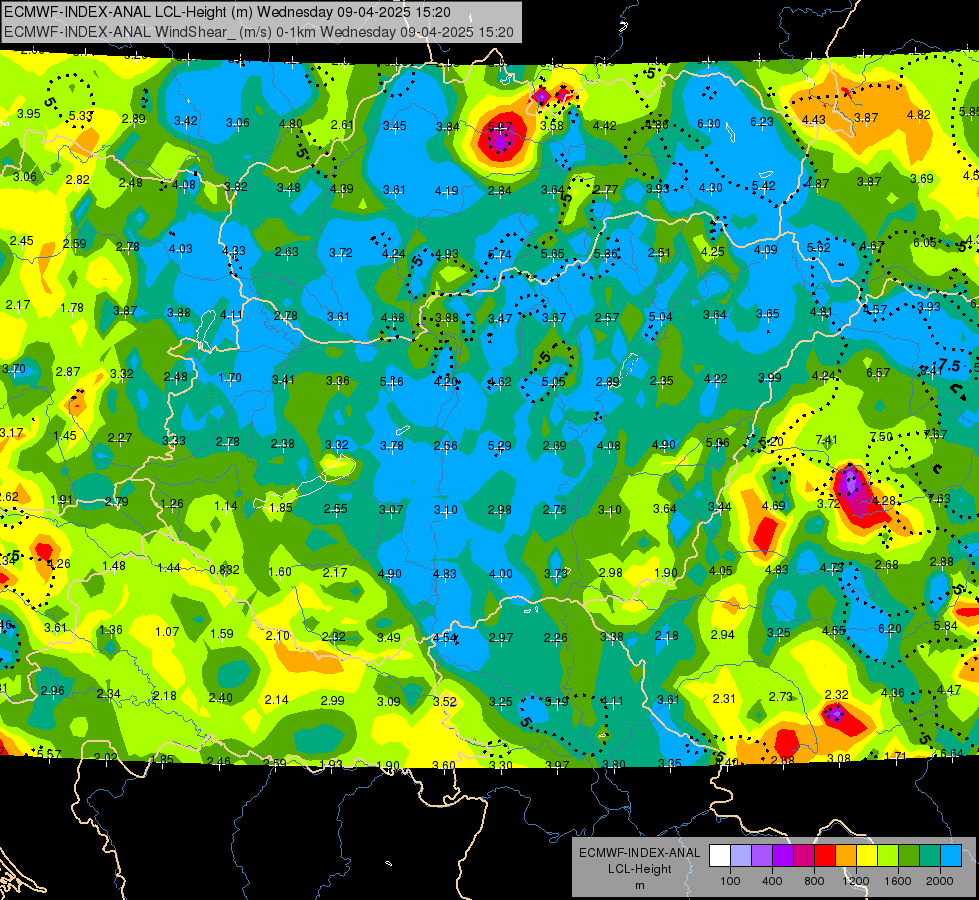
Task: Click the wind shear value 5.19
Action: click(556, 701)
